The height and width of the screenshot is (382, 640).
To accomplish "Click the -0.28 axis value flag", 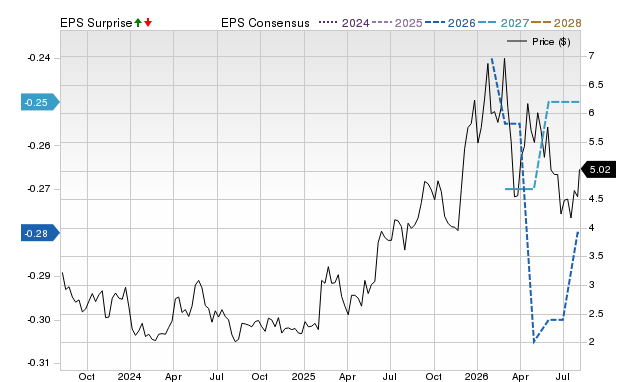I will click(x=40, y=233).
